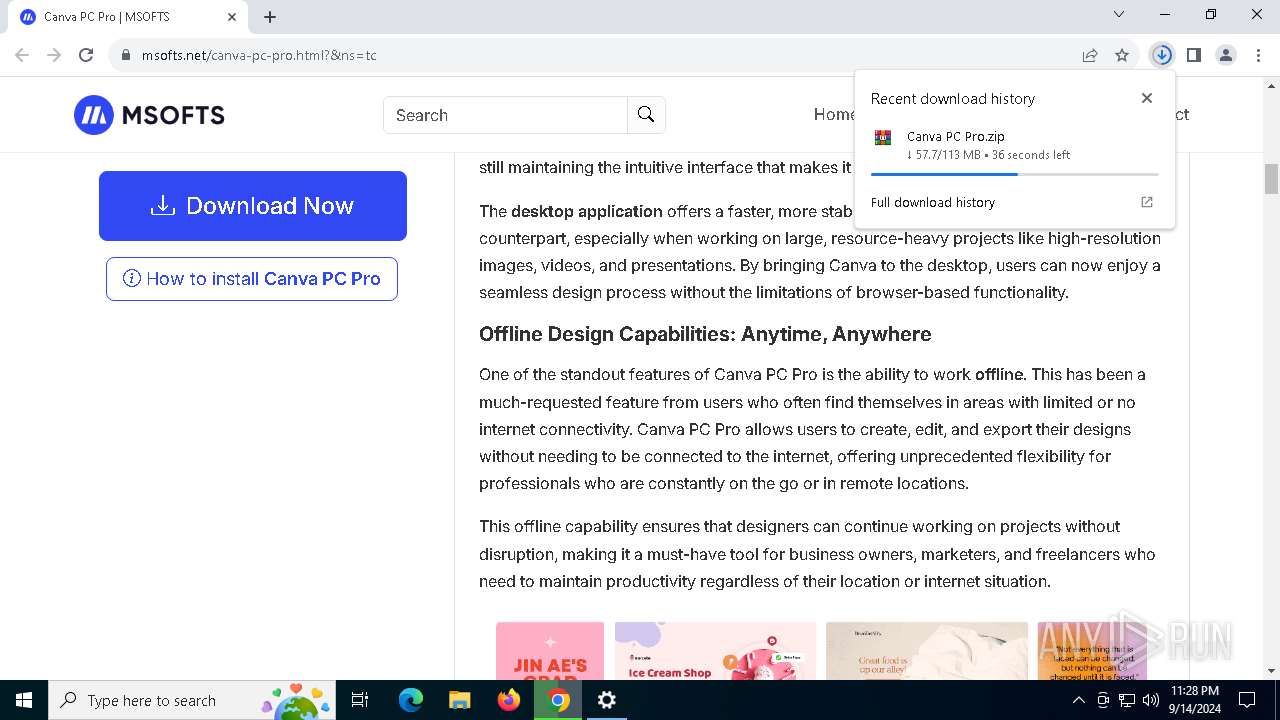The width and height of the screenshot is (1280, 720).
Task: Click the share page icon
Action: tap(1090, 55)
